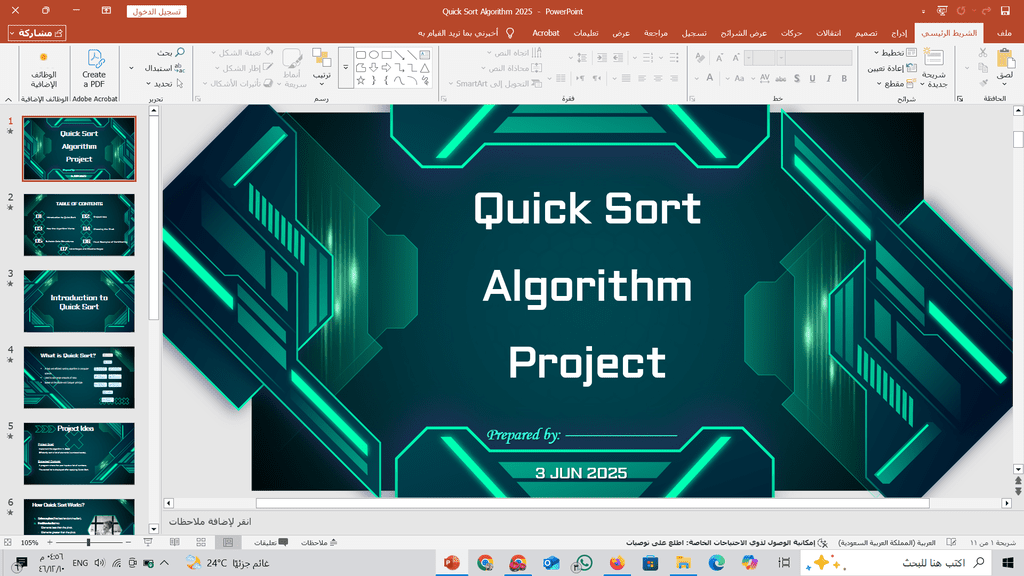Click the Paste (لصق) clipboard icon
1024x576 pixels.
(1003, 64)
